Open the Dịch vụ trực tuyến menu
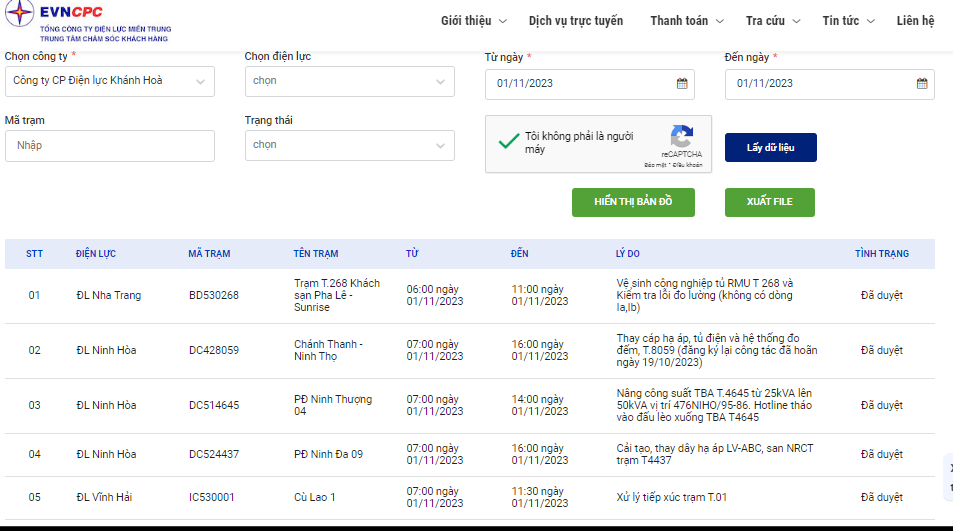 [576, 21]
